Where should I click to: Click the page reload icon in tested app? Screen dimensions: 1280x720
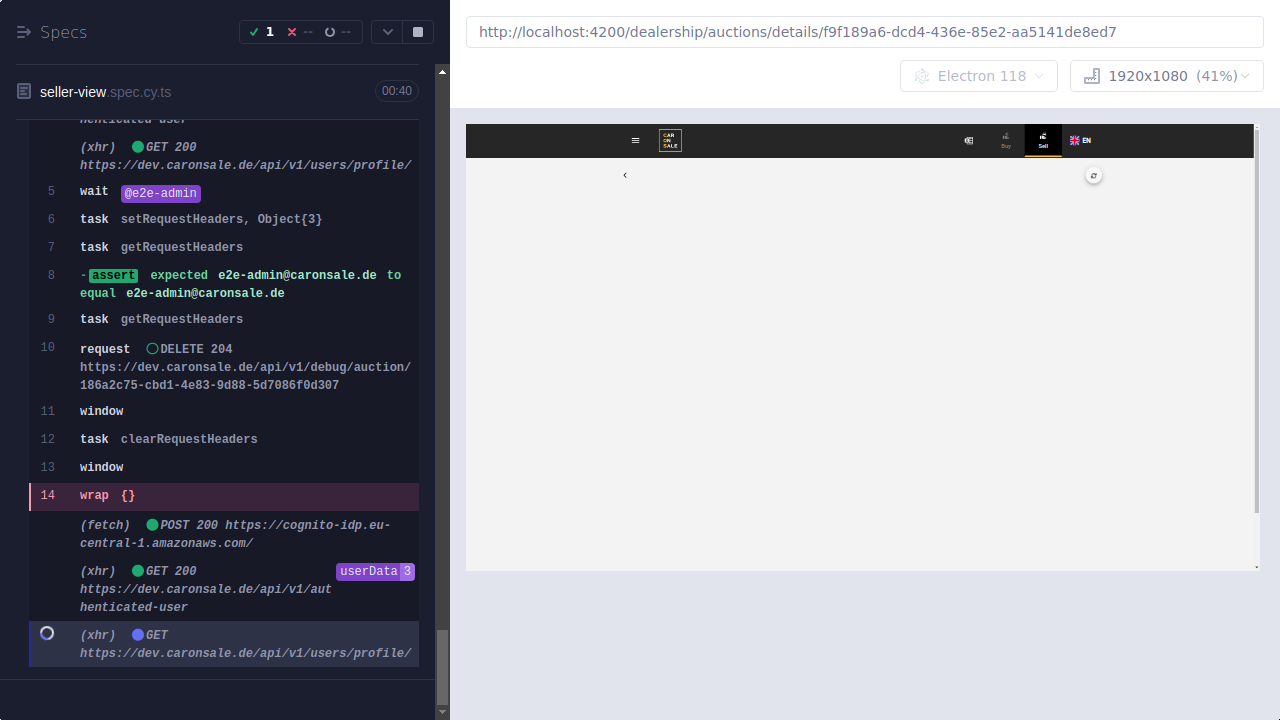point(1093,175)
